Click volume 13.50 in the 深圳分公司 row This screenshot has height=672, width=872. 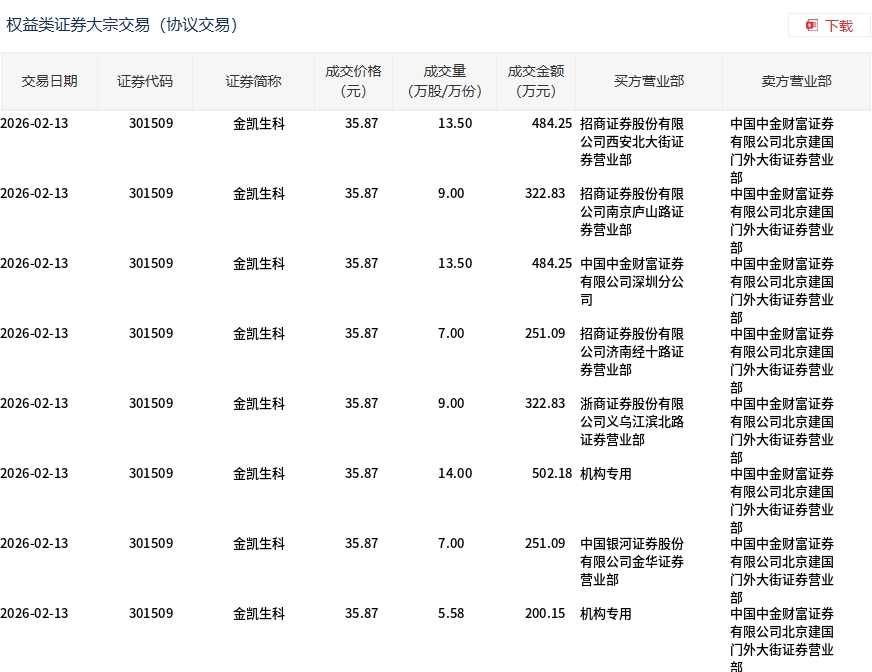pyautogui.click(x=455, y=263)
